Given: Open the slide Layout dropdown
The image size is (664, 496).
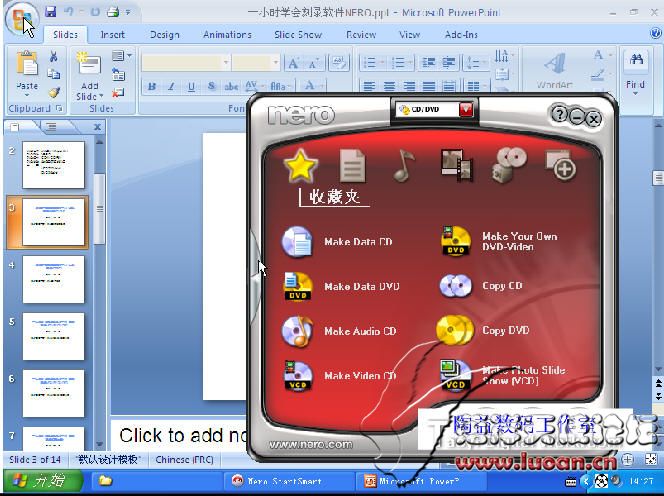Looking at the screenshot, I should [122, 56].
